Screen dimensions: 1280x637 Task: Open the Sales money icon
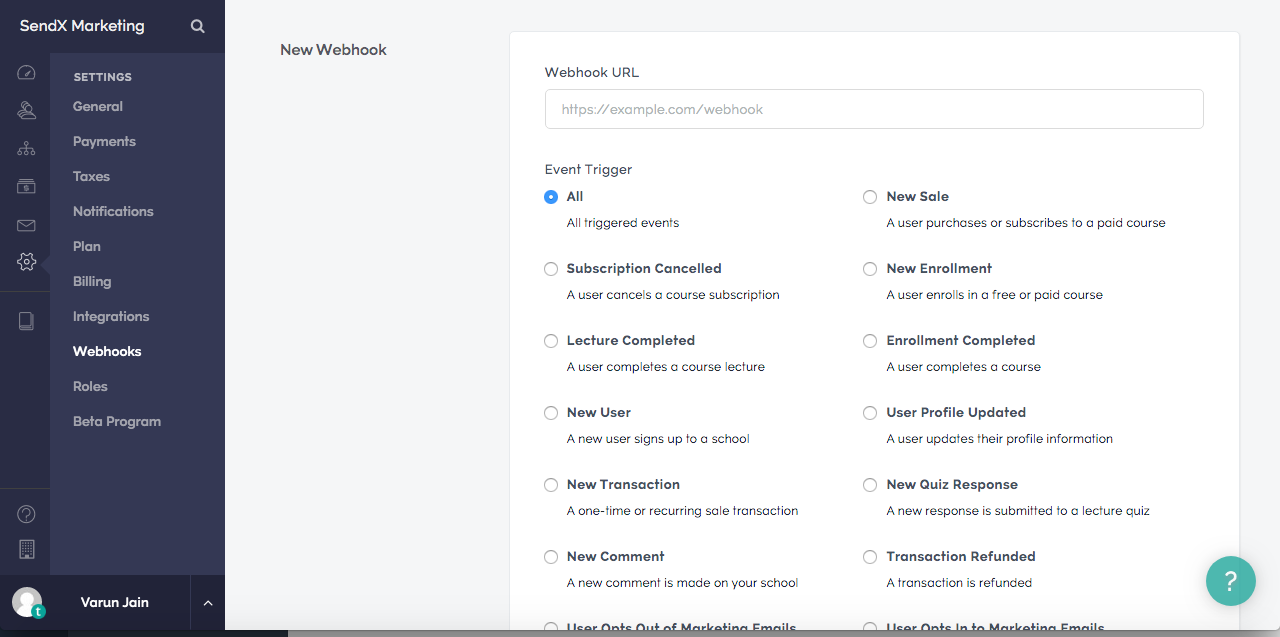click(x=26, y=187)
